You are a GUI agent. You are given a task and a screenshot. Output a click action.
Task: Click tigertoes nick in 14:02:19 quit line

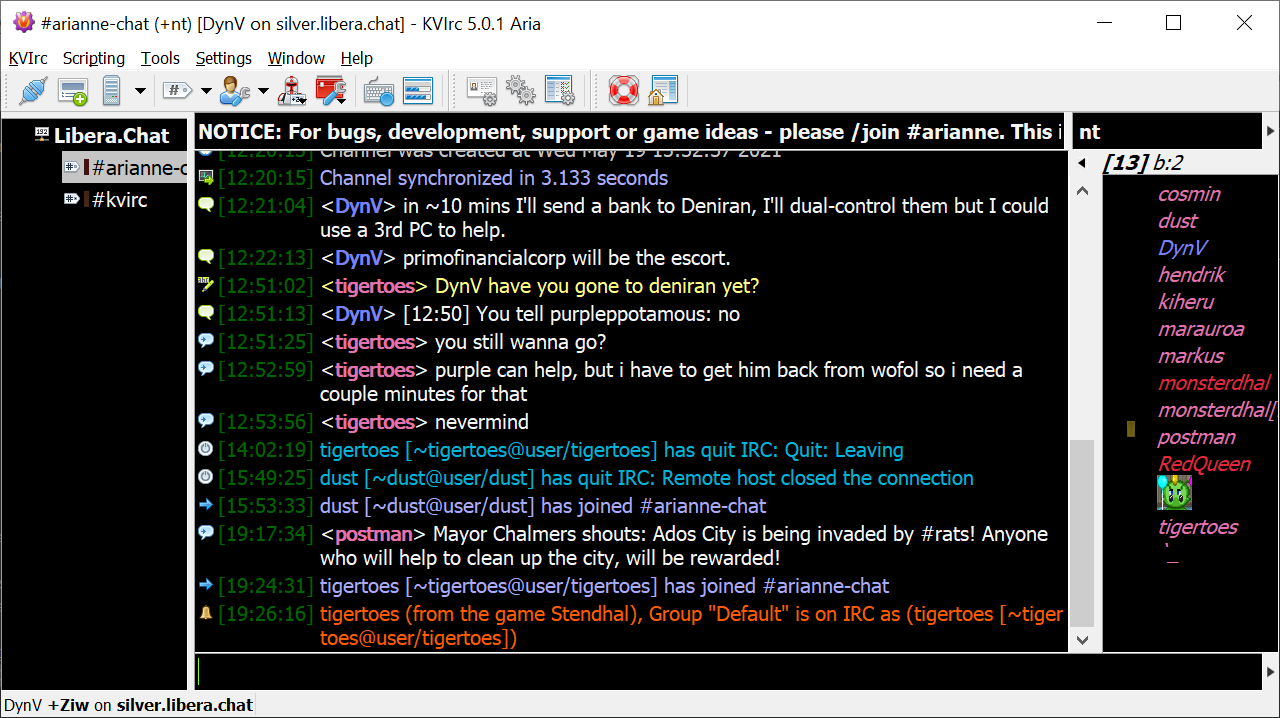(x=360, y=450)
